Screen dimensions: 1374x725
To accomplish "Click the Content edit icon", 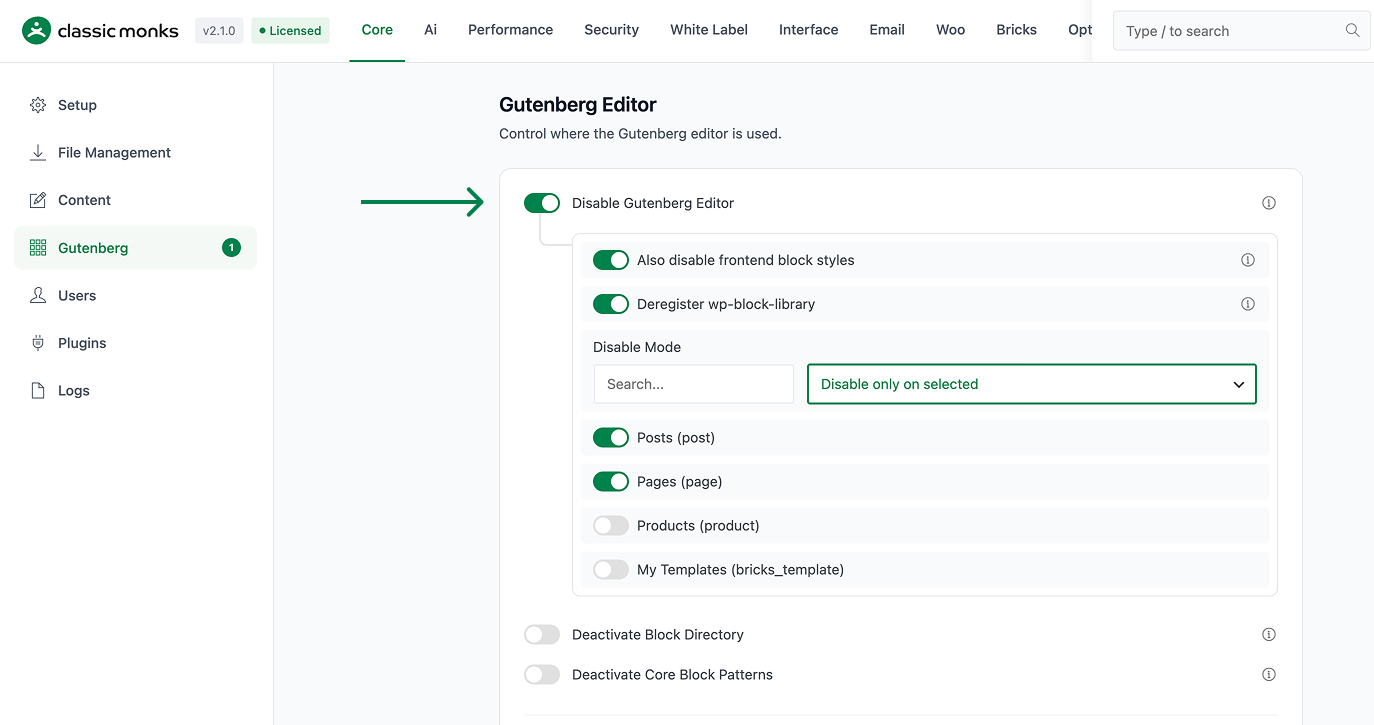I will click(x=38, y=200).
